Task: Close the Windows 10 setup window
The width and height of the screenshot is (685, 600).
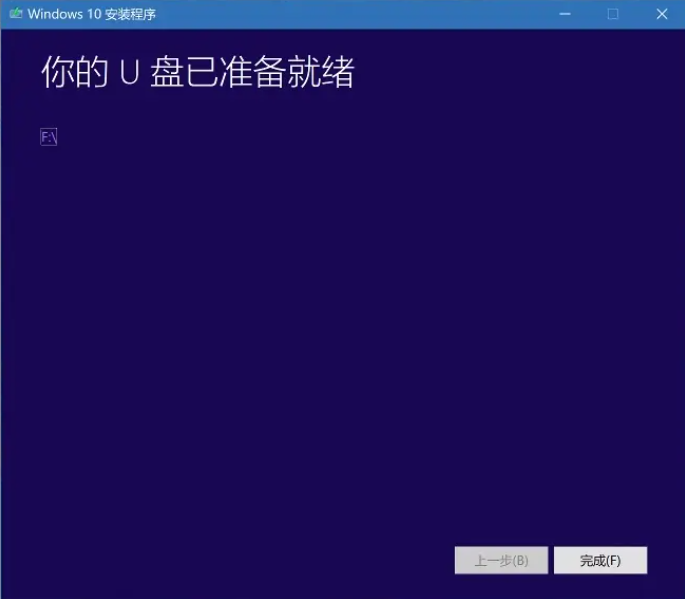Action: coord(662,14)
